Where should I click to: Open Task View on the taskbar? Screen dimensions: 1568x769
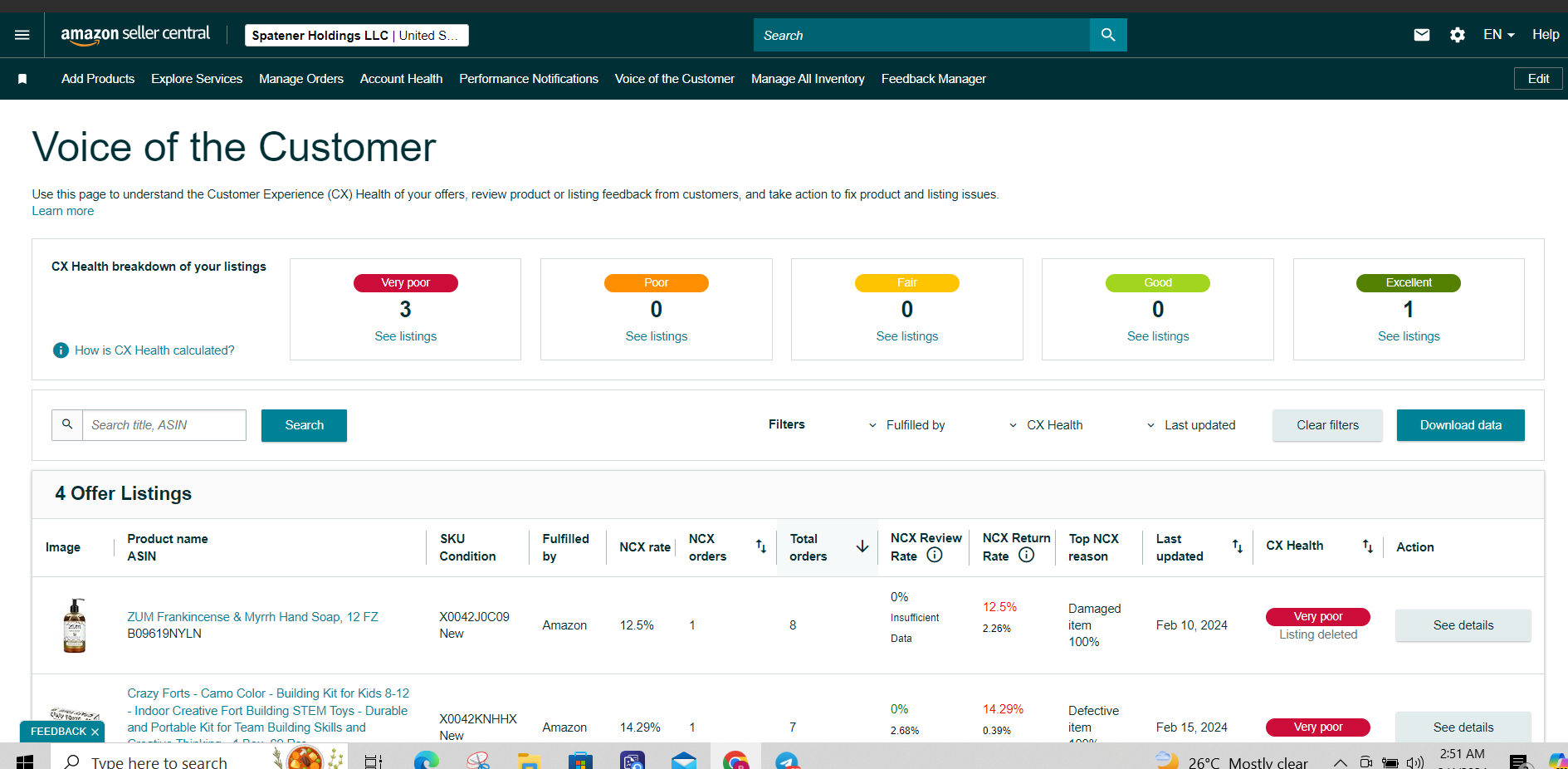click(374, 761)
